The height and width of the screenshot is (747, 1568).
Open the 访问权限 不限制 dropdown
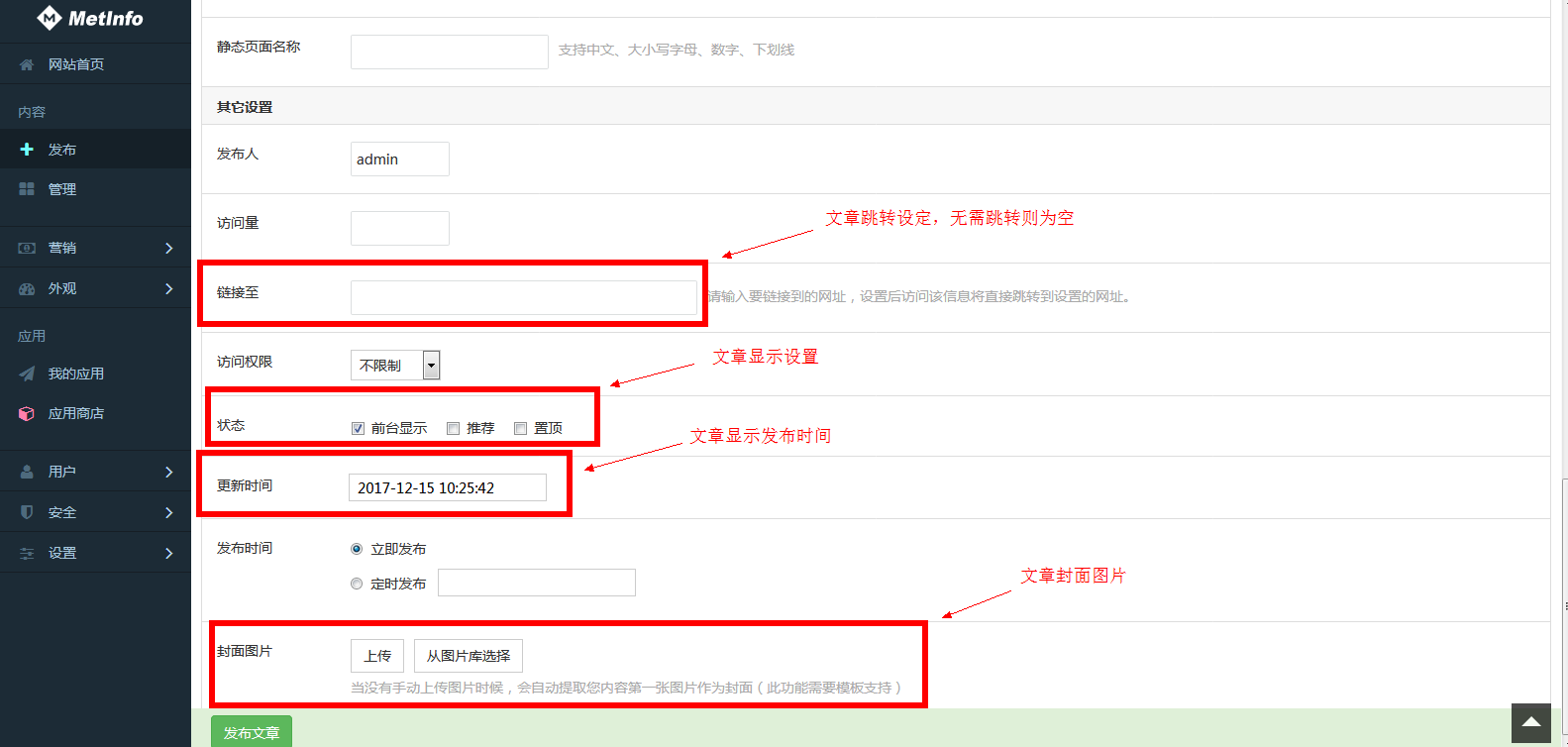coord(395,365)
